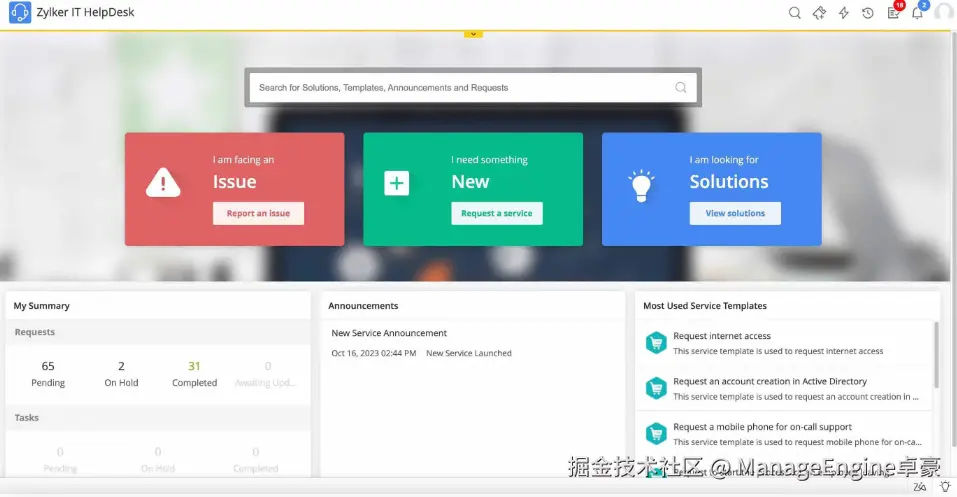
Task: Click the View solutions button
Action: (x=735, y=213)
